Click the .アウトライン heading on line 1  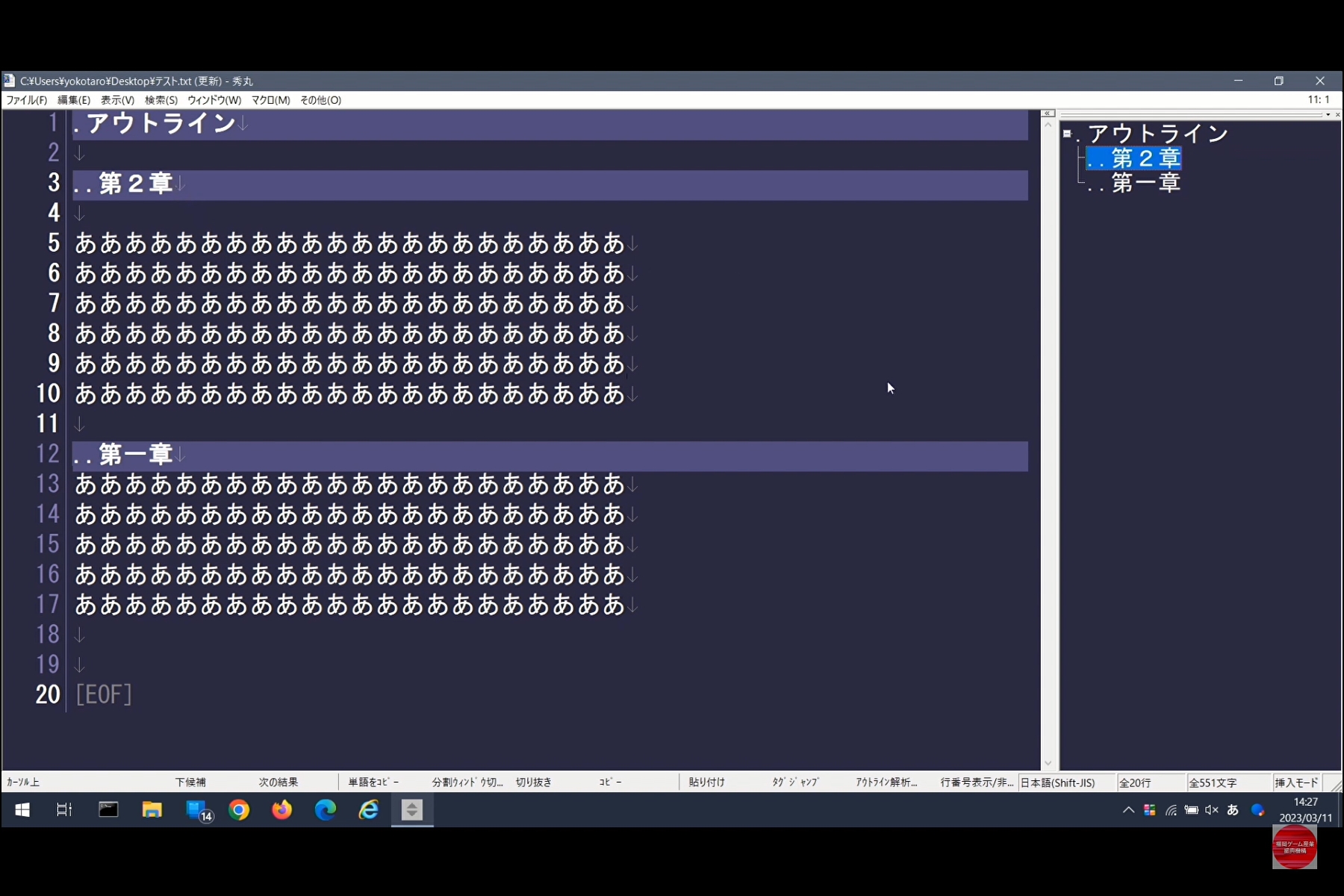(x=155, y=123)
